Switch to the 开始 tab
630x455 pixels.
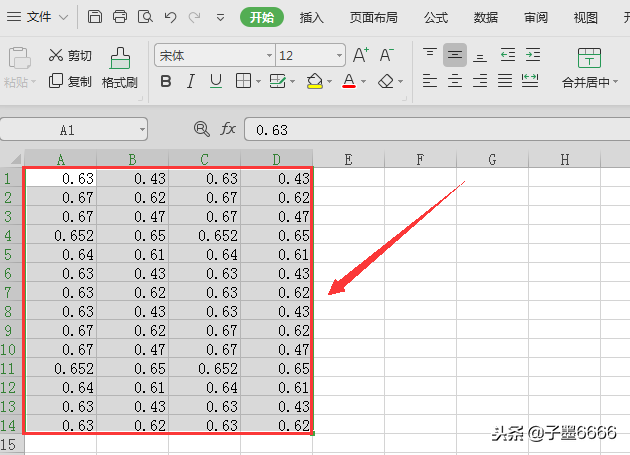pos(262,17)
